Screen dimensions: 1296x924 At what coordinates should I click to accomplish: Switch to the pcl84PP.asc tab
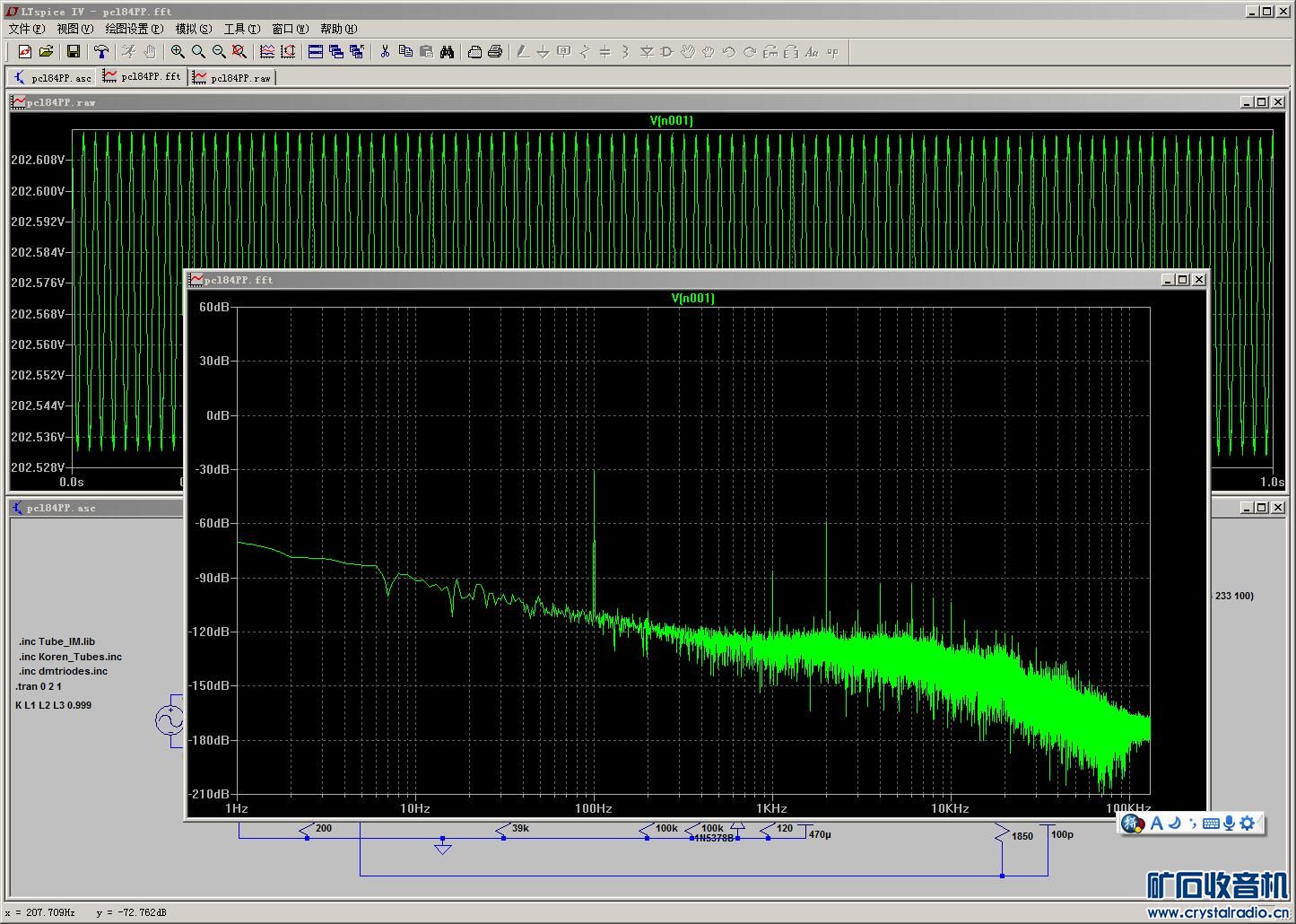click(52, 78)
